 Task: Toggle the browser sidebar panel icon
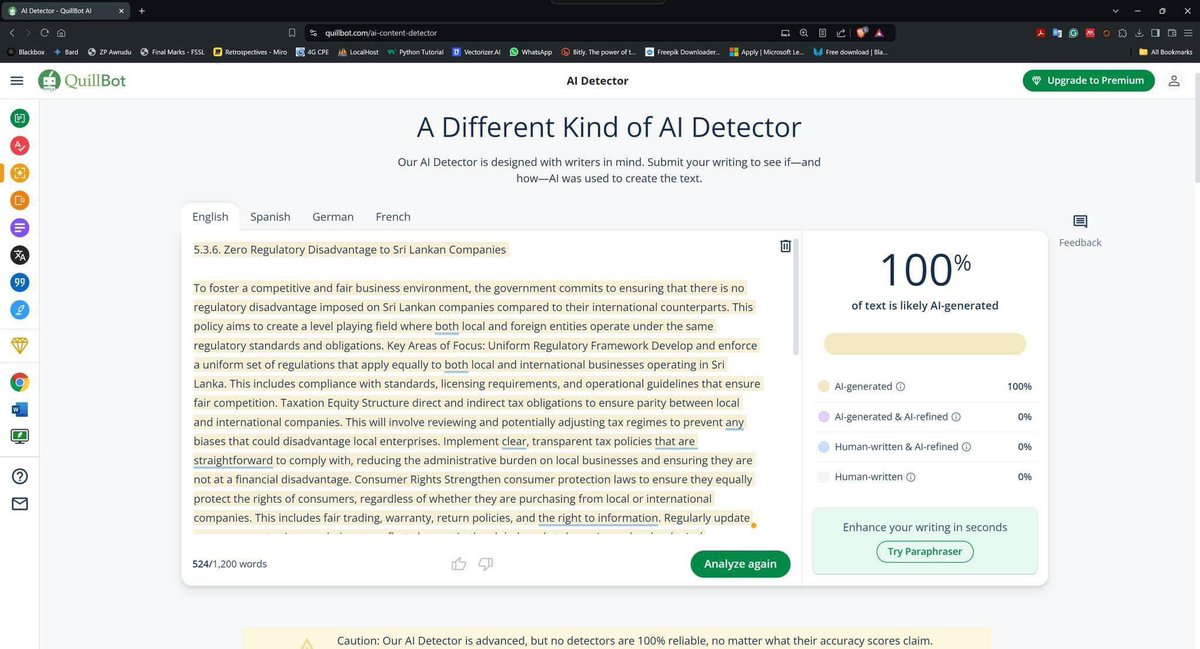(1156, 32)
